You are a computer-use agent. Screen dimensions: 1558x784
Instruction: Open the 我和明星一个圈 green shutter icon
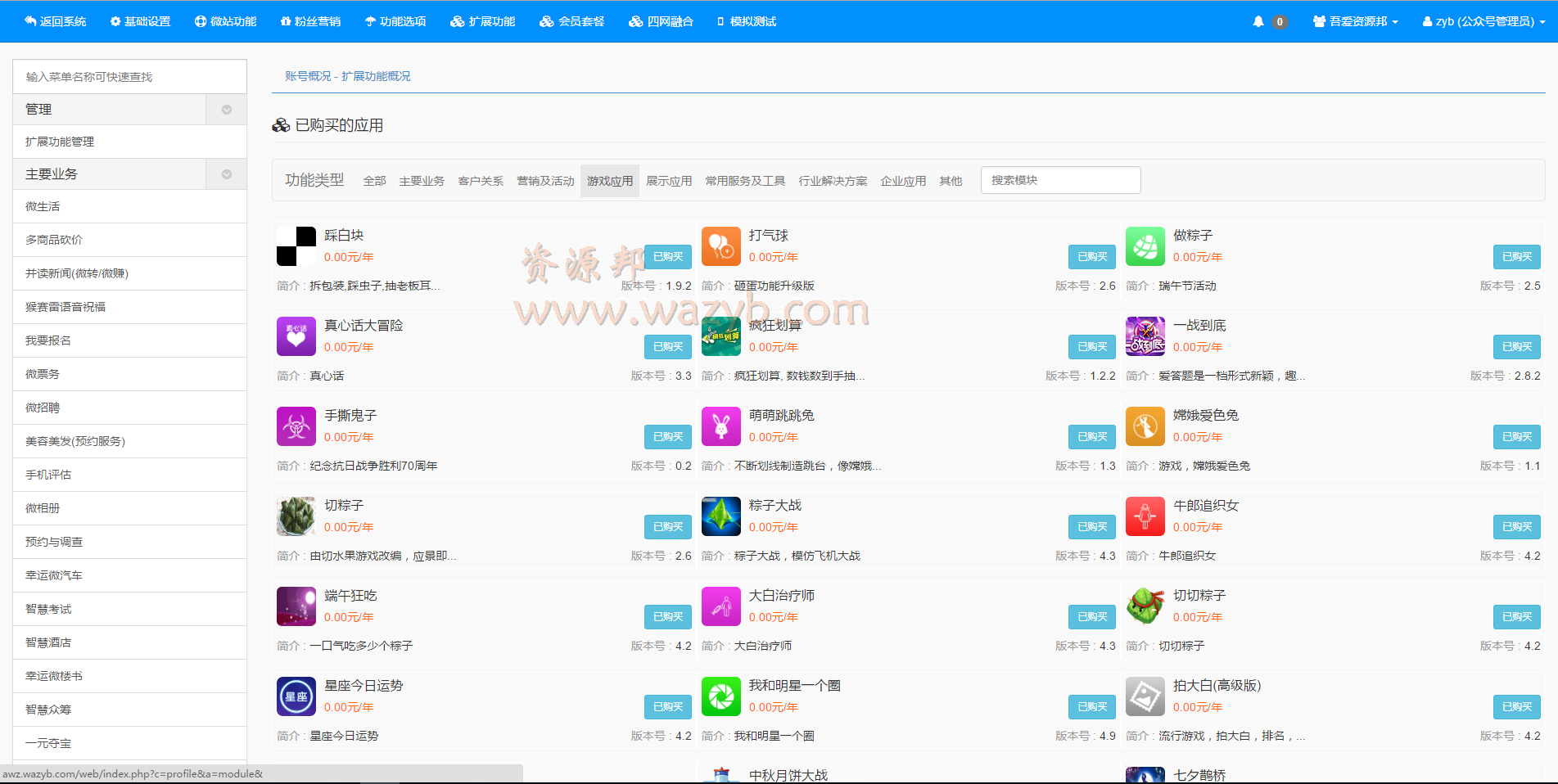(721, 696)
